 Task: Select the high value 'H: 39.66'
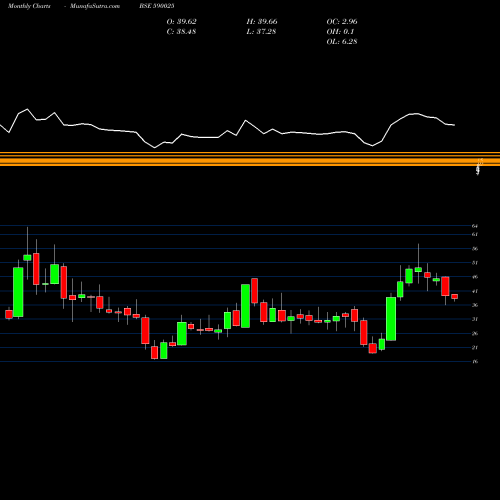(x=262, y=22)
